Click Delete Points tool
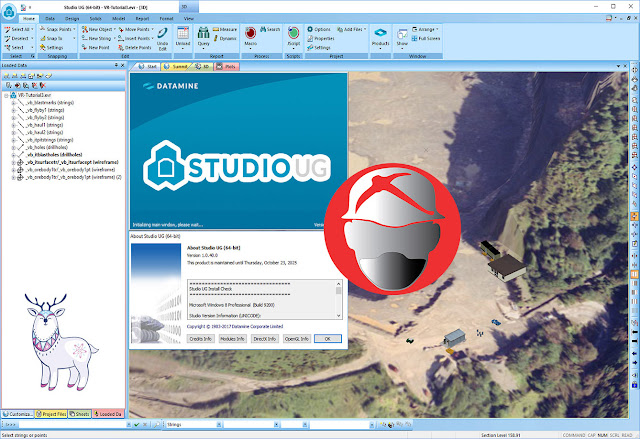 (134, 47)
